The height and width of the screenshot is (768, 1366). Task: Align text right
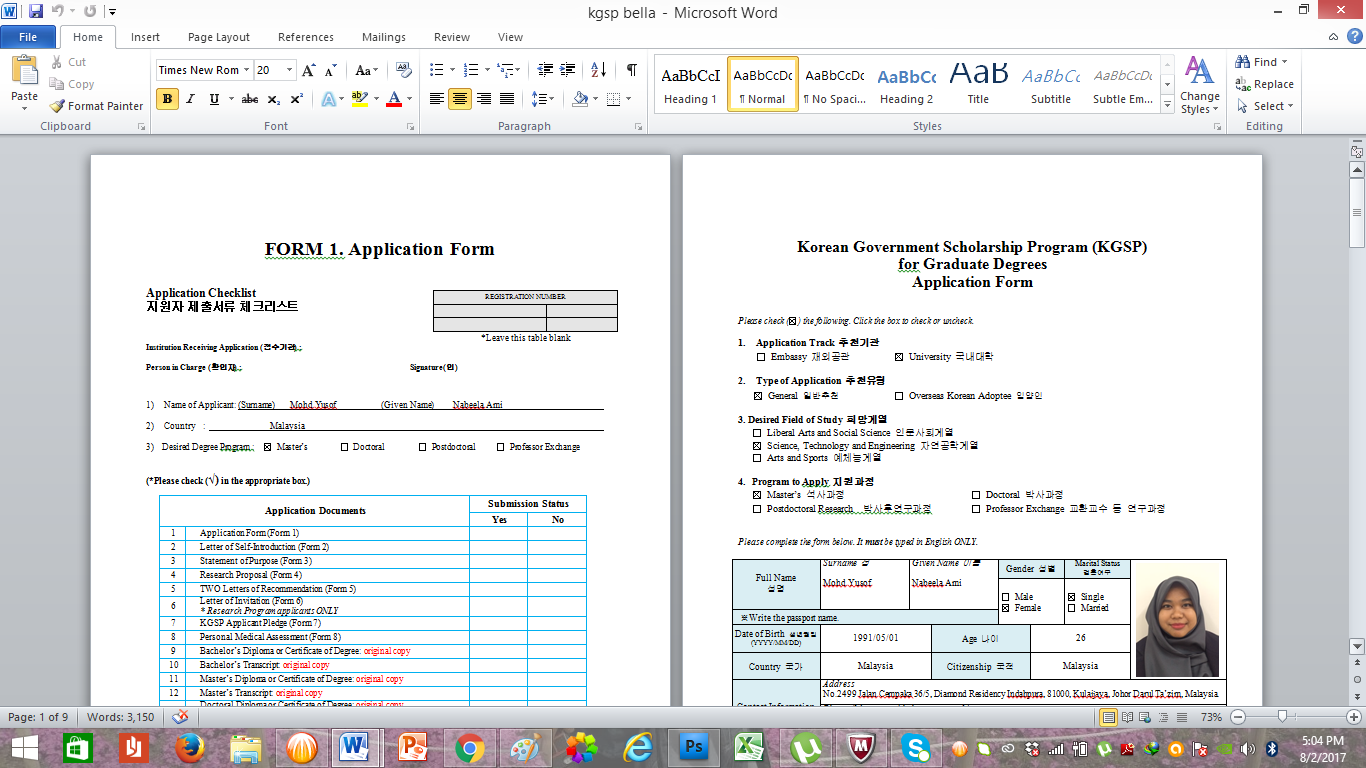coord(484,99)
